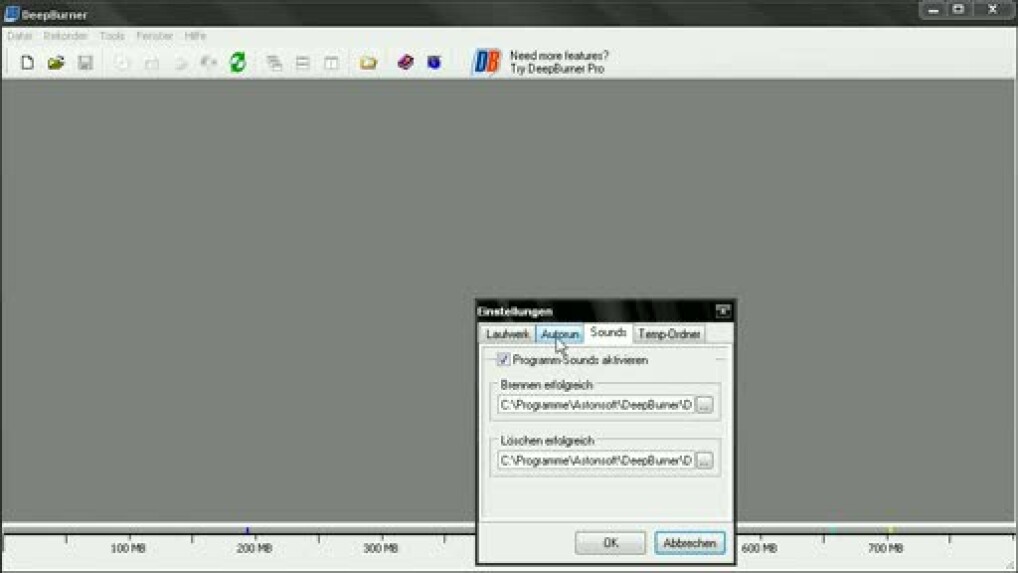Click the Löschen erfolgreich path field

[x=595, y=460]
